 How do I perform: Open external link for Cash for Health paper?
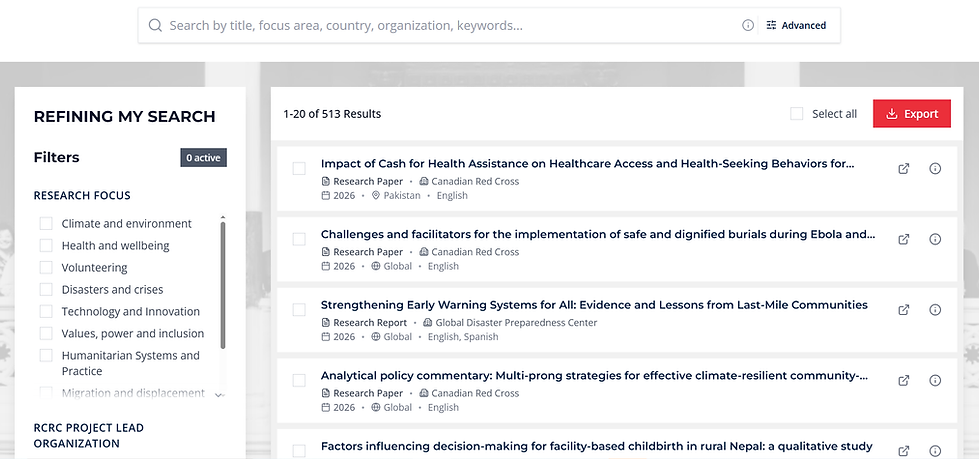[x=903, y=169]
